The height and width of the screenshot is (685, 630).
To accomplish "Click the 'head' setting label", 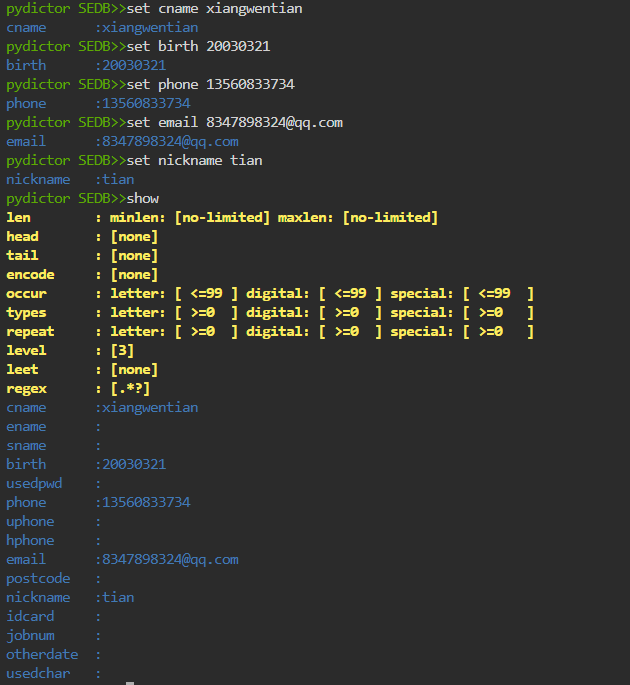I will click(22, 236).
